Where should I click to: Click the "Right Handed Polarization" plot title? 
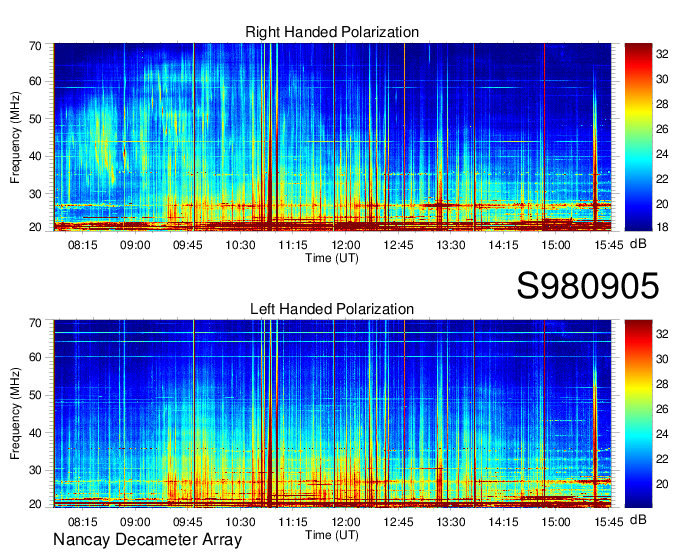click(332, 32)
